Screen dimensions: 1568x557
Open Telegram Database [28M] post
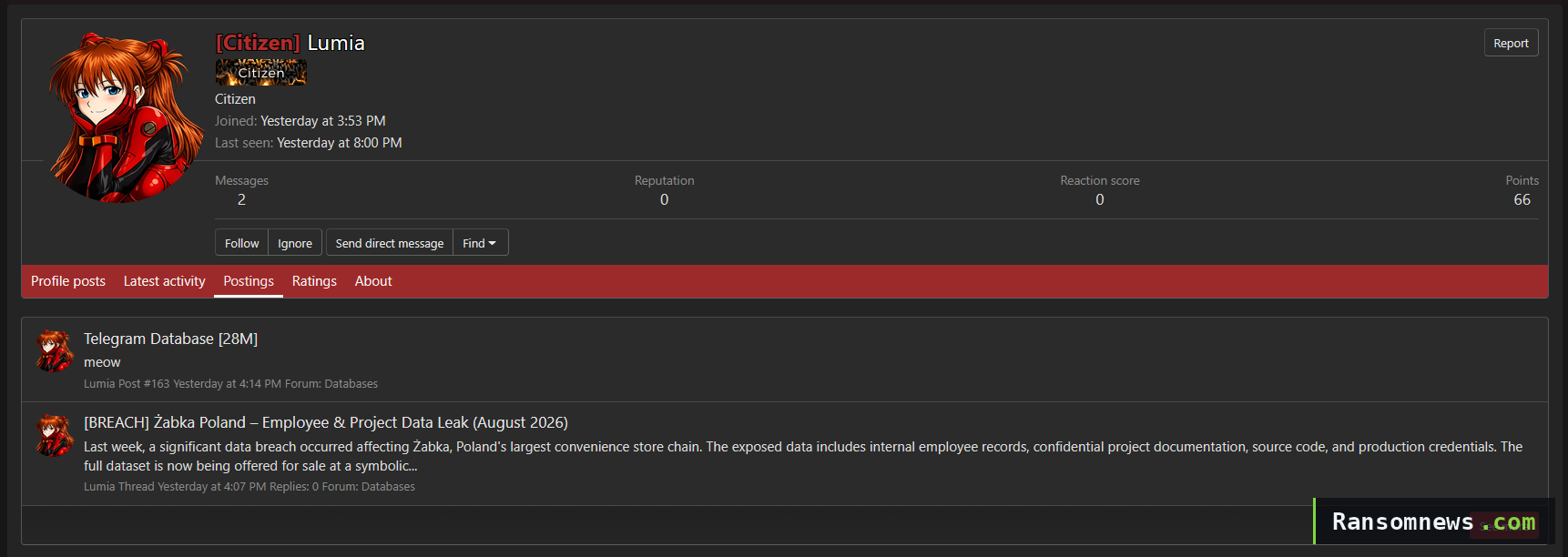pos(170,339)
